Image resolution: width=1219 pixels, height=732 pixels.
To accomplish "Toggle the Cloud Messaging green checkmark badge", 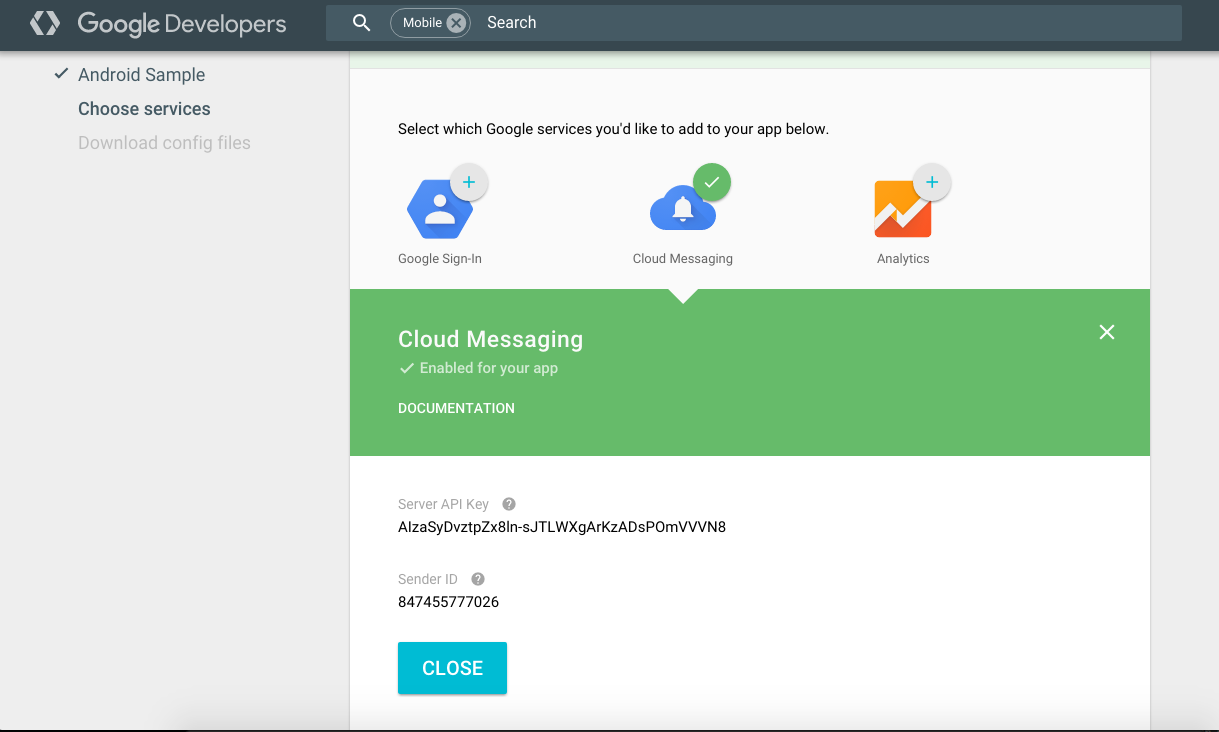I will pyautogui.click(x=712, y=183).
